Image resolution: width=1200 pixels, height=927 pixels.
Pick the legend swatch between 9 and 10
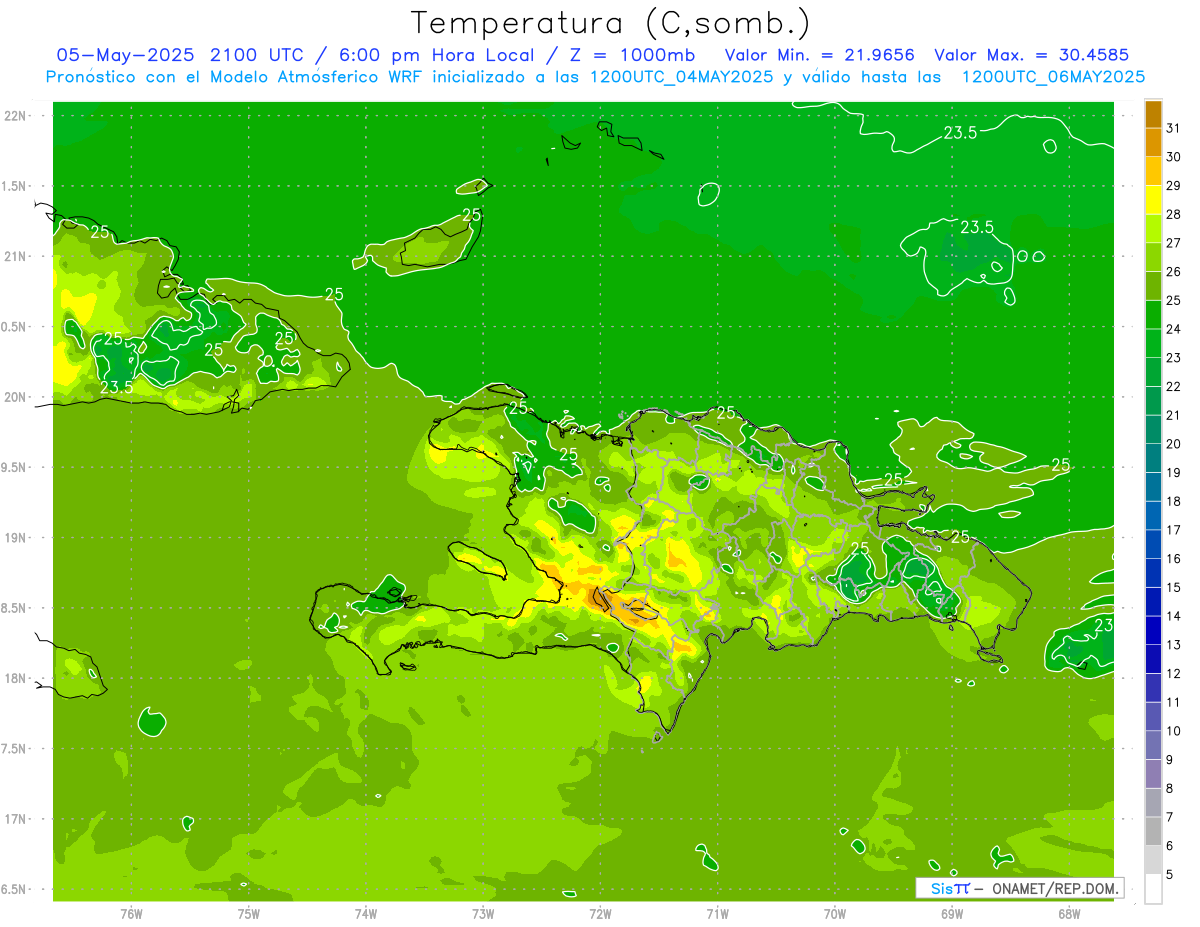click(1153, 745)
